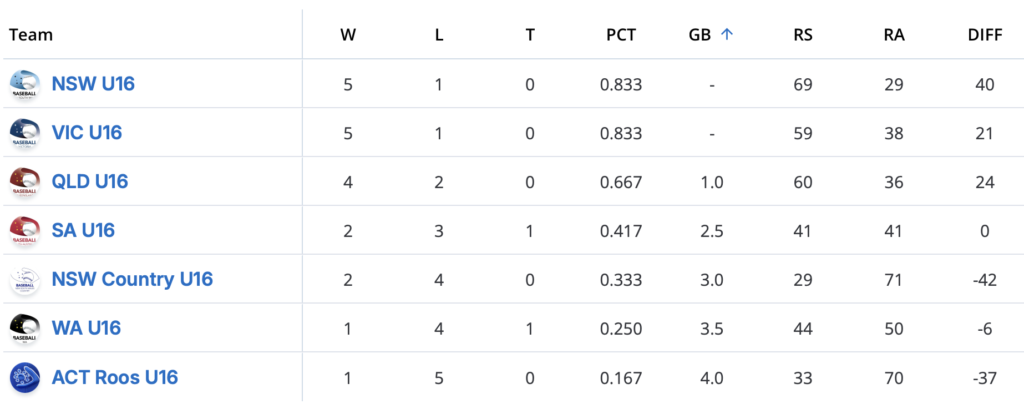Click the VIC U16 team logo icon
This screenshot has height=414, width=1024.
[24, 133]
